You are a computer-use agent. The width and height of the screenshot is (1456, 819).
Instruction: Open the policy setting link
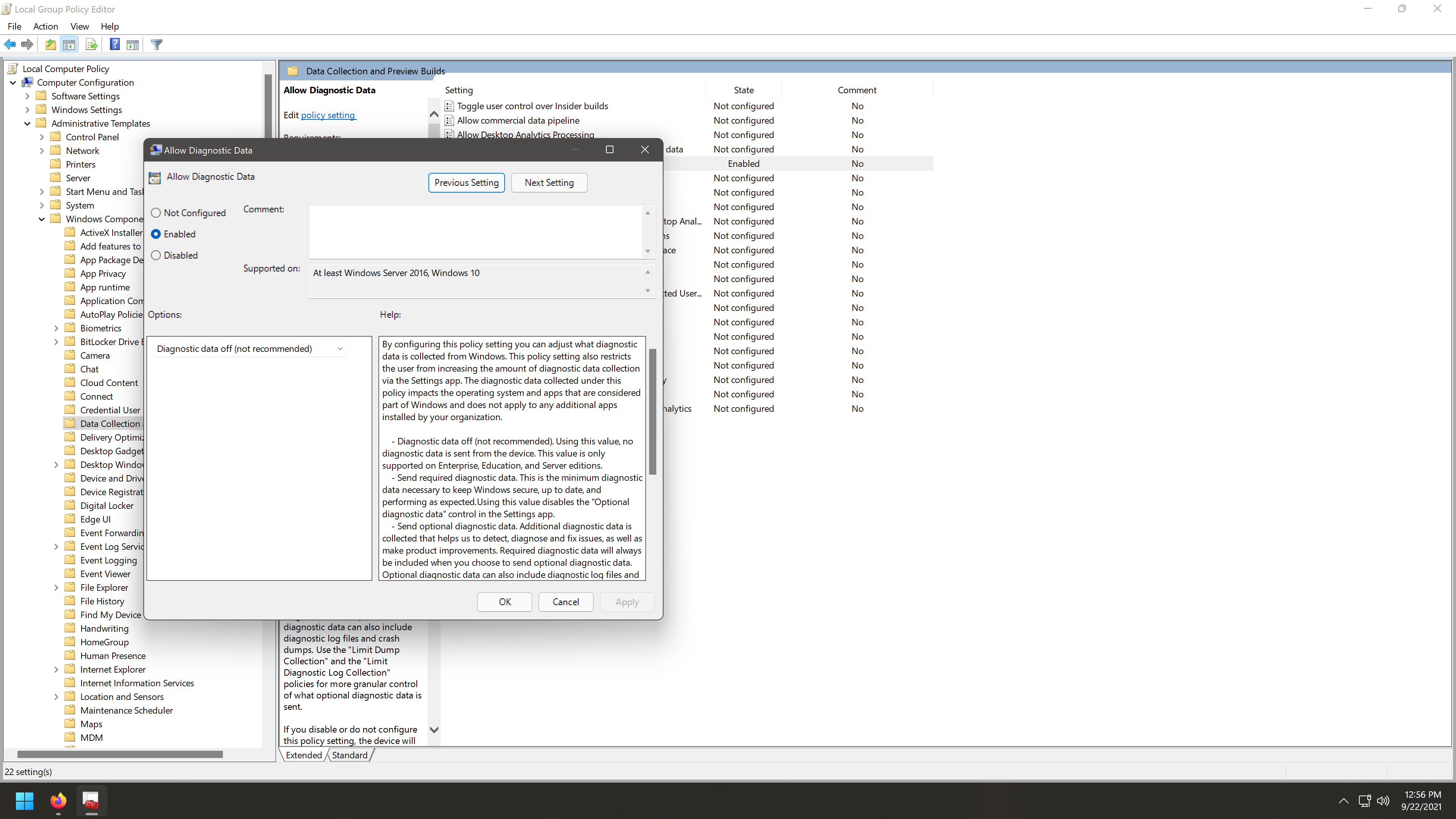click(328, 115)
